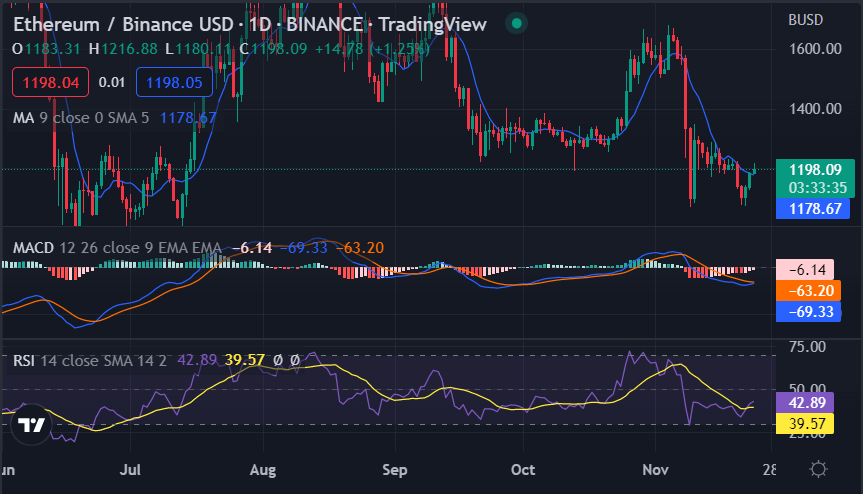Click the pink −6.14 MACD axis label
This screenshot has height=494, width=863.
pyautogui.click(x=805, y=270)
